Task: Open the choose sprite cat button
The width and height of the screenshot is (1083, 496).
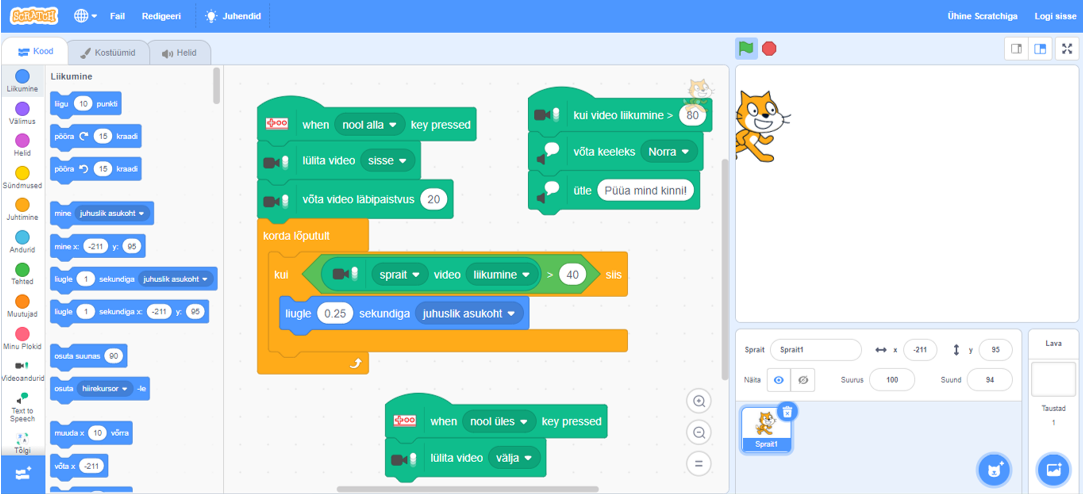Action: pos(994,468)
